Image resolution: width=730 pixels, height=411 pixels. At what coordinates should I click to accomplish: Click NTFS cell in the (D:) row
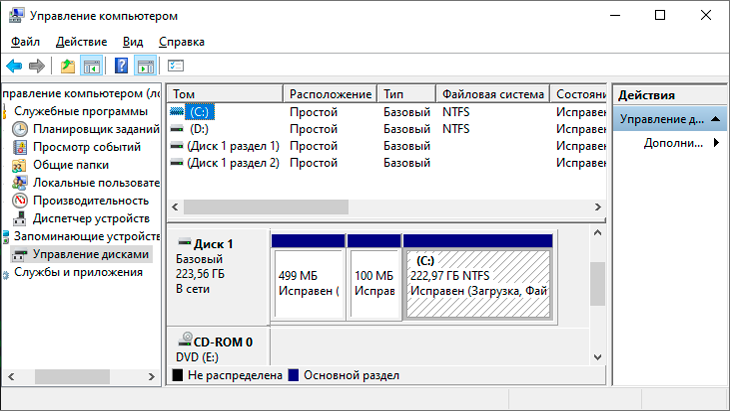(456, 129)
